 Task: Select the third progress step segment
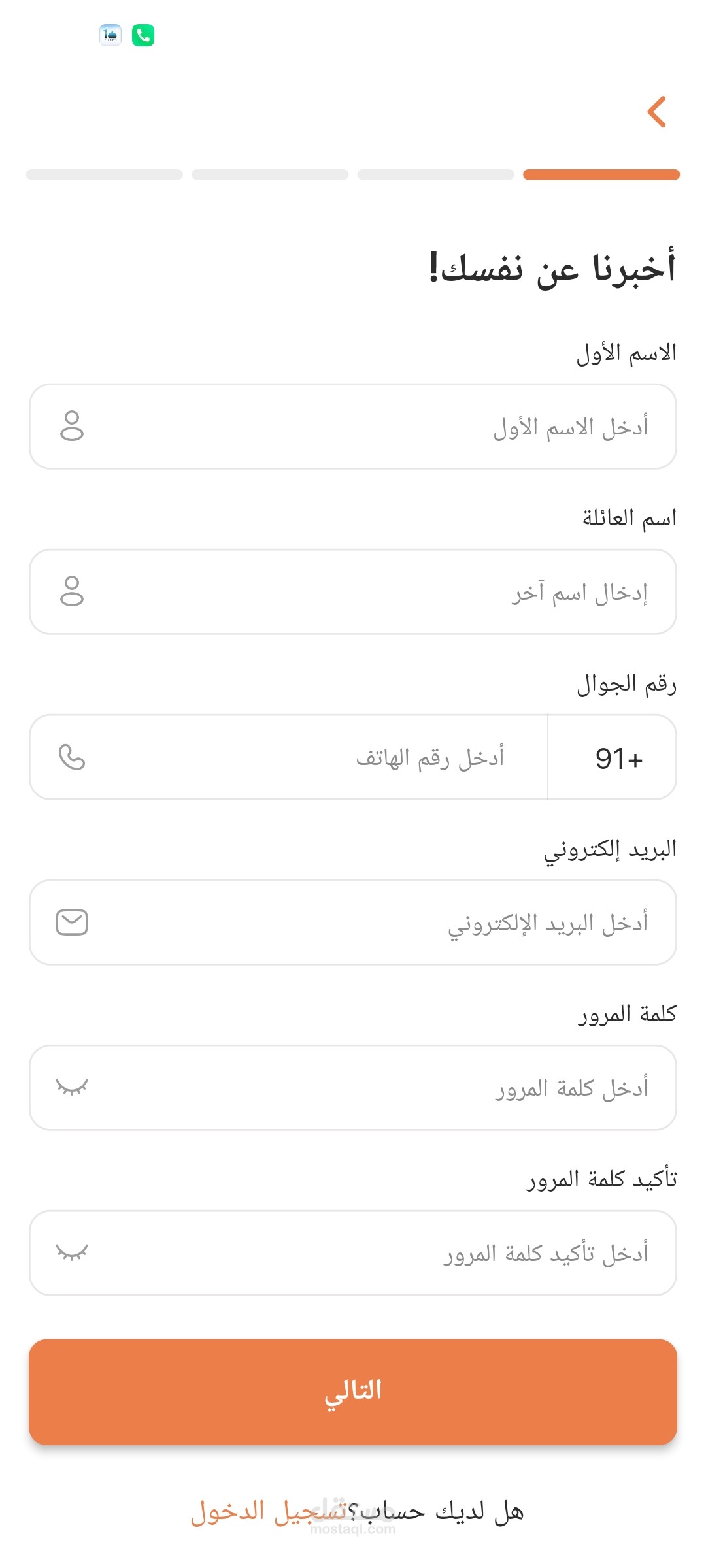coord(270,174)
